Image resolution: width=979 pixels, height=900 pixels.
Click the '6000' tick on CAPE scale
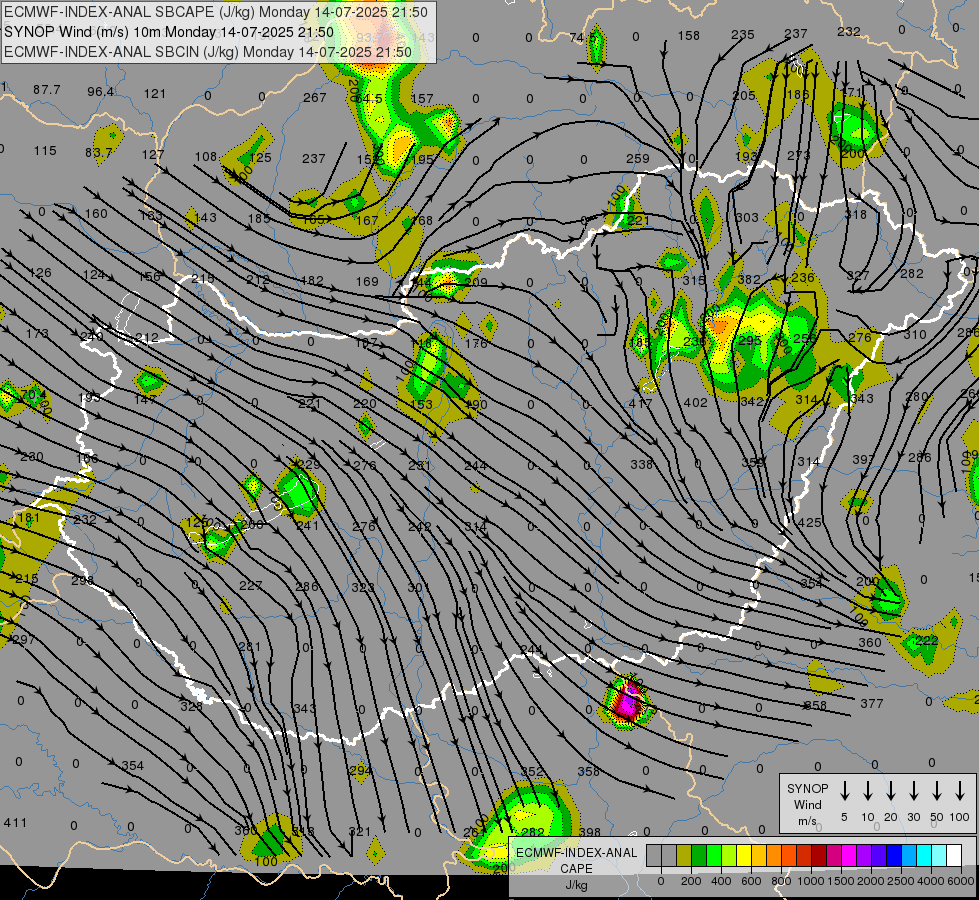click(961, 881)
